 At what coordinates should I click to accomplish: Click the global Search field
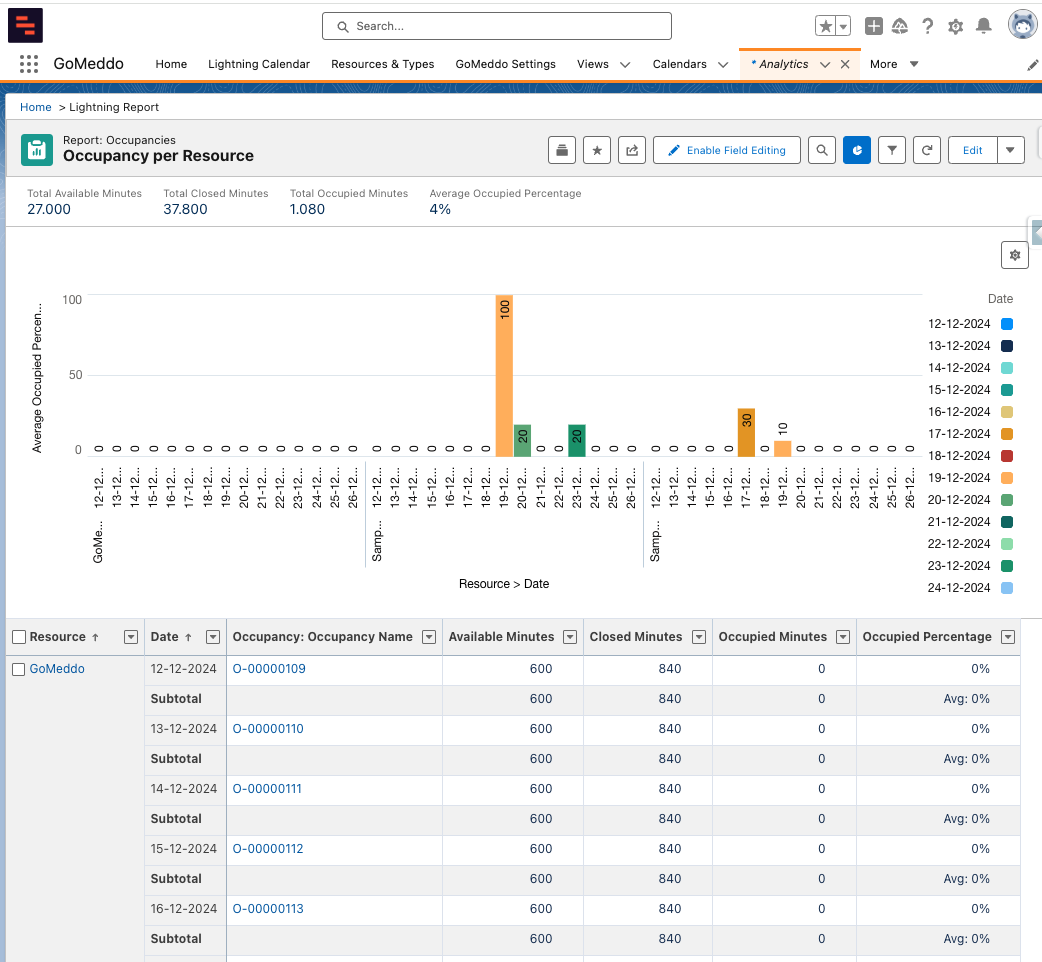496,26
